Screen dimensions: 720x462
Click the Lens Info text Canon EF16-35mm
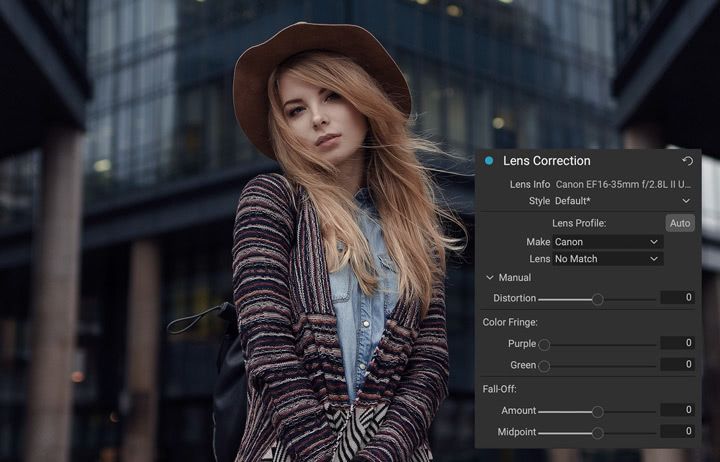[623, 184]
